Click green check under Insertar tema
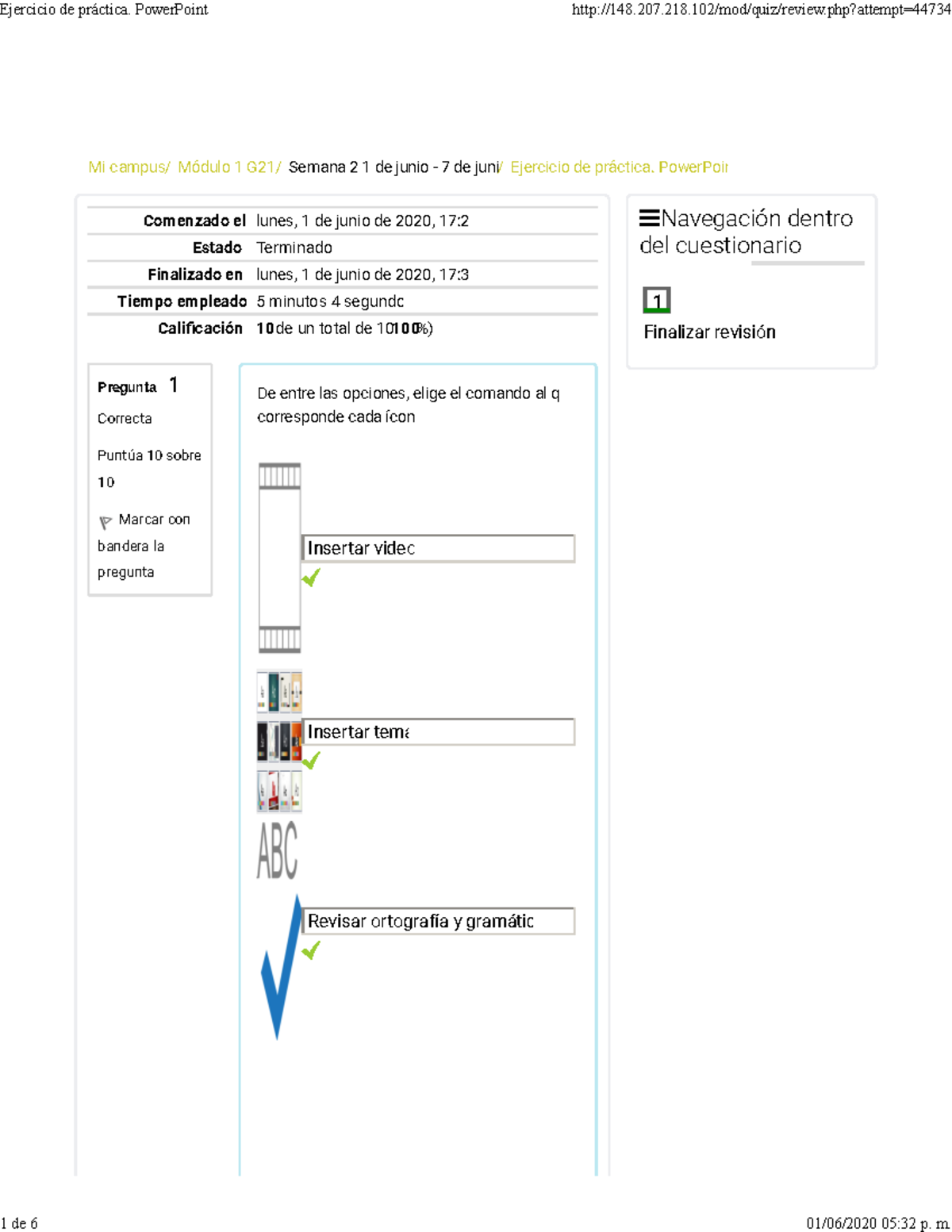The image size is (952, 1232). click(x=311, y=761)
